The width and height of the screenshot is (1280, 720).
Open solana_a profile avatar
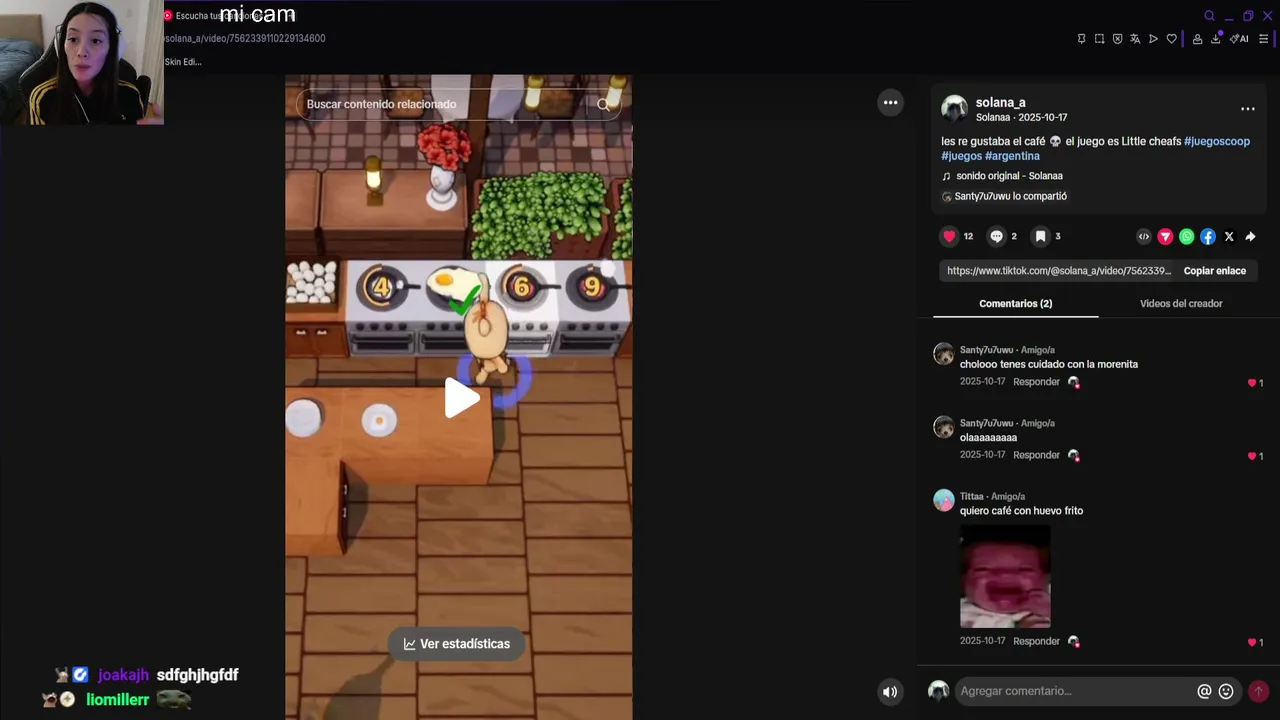click(954, 108)
